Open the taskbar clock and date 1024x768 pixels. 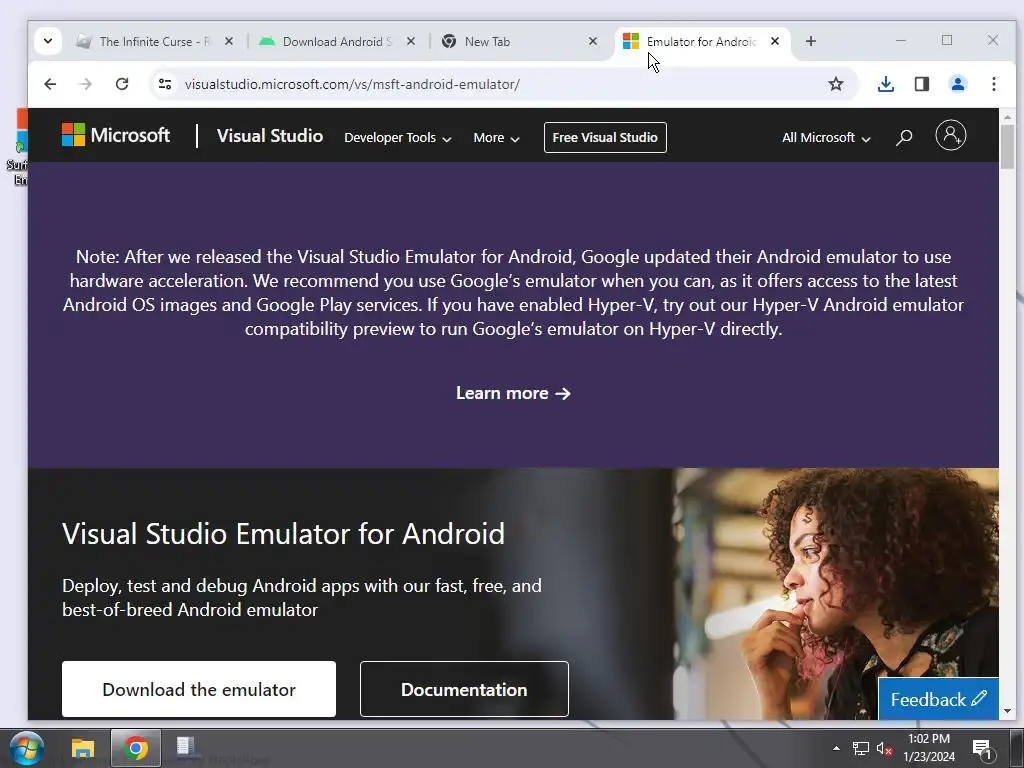coord(929,748)
